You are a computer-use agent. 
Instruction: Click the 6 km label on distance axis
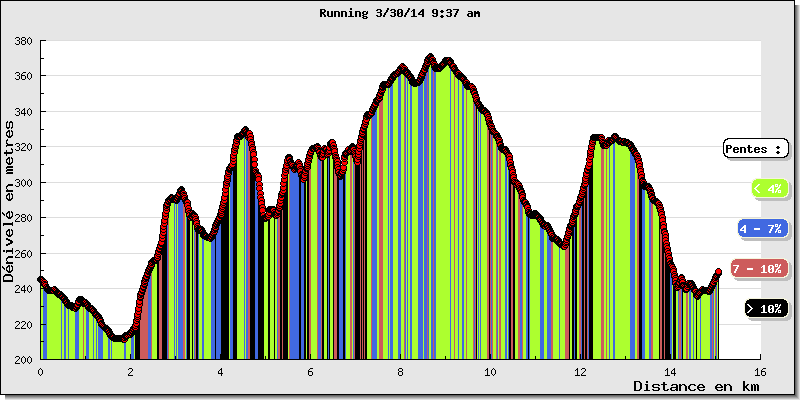click(x=310, y=372)
